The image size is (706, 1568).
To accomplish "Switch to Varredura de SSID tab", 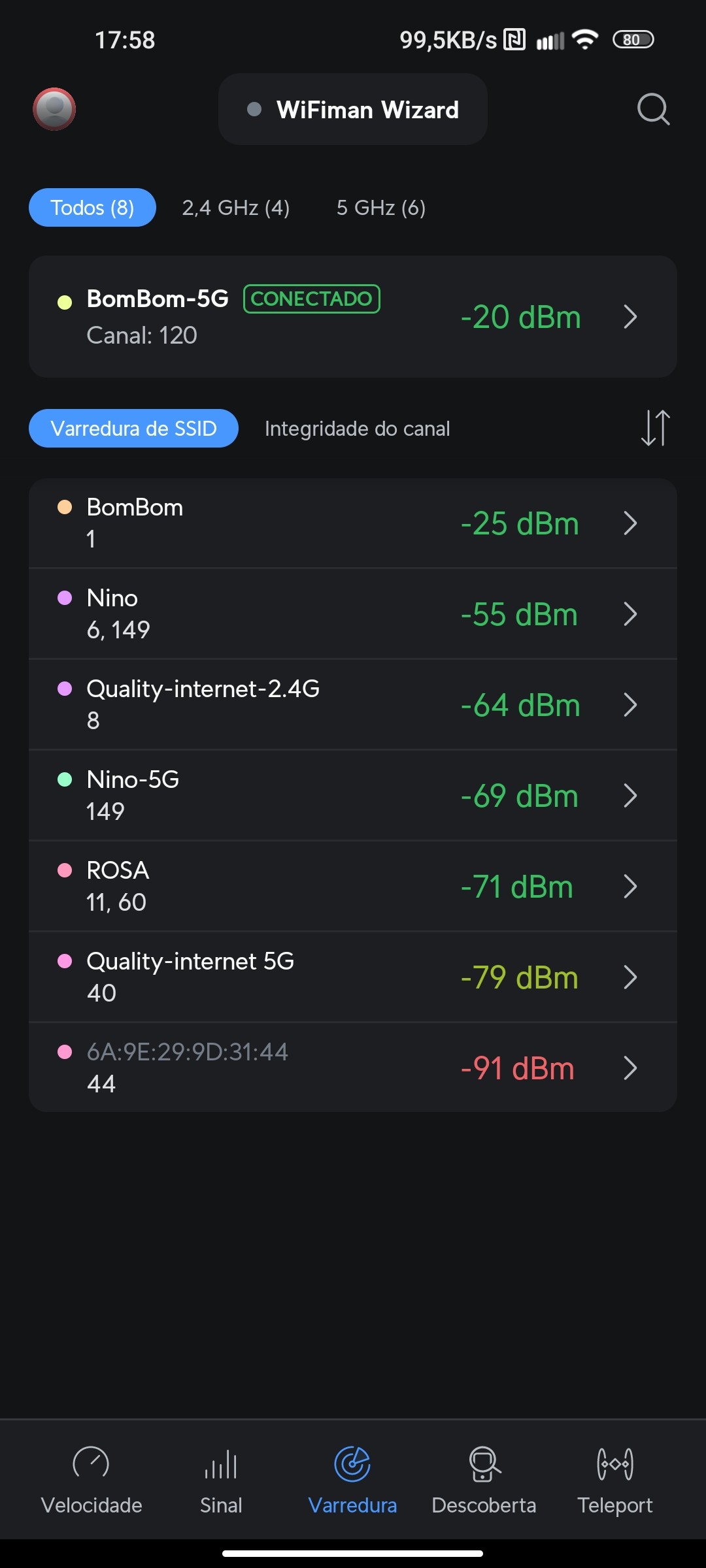I will click(133, 429).
